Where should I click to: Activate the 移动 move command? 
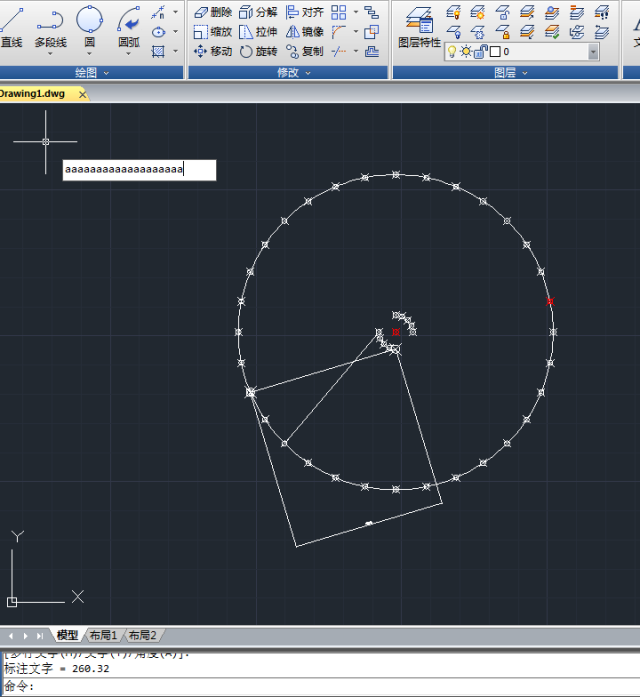click(213, 52)
